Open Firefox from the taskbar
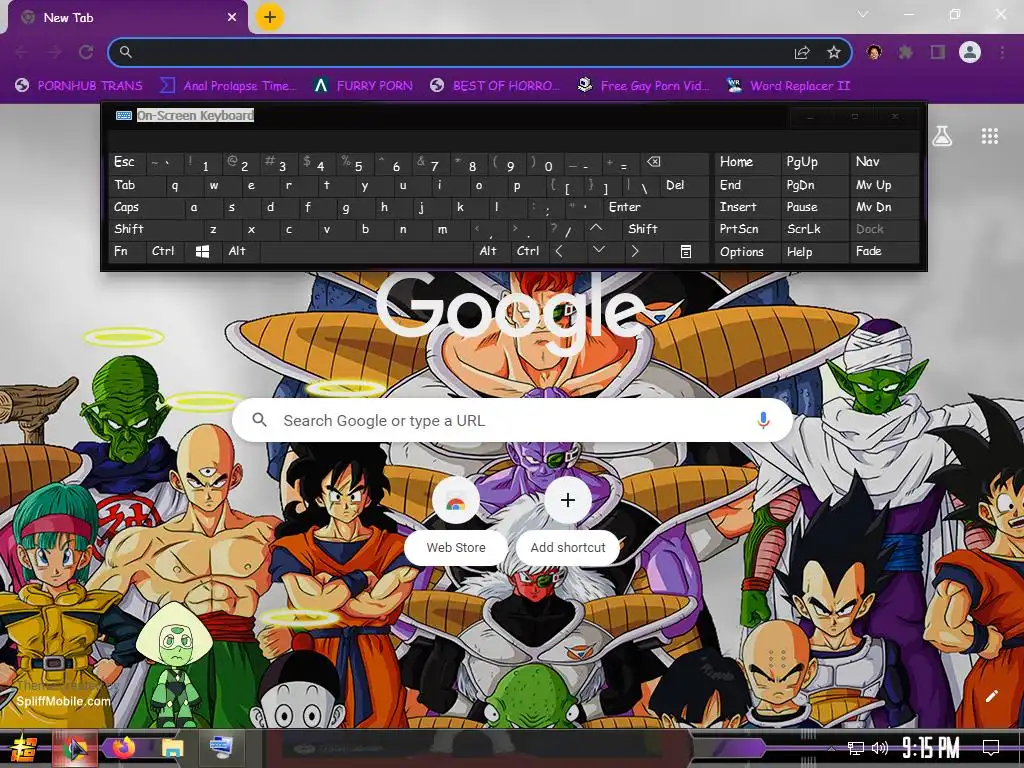Image resolution: width=1024 pixels, height=768 pixels. pyautogui.click(x=123, y=748)
